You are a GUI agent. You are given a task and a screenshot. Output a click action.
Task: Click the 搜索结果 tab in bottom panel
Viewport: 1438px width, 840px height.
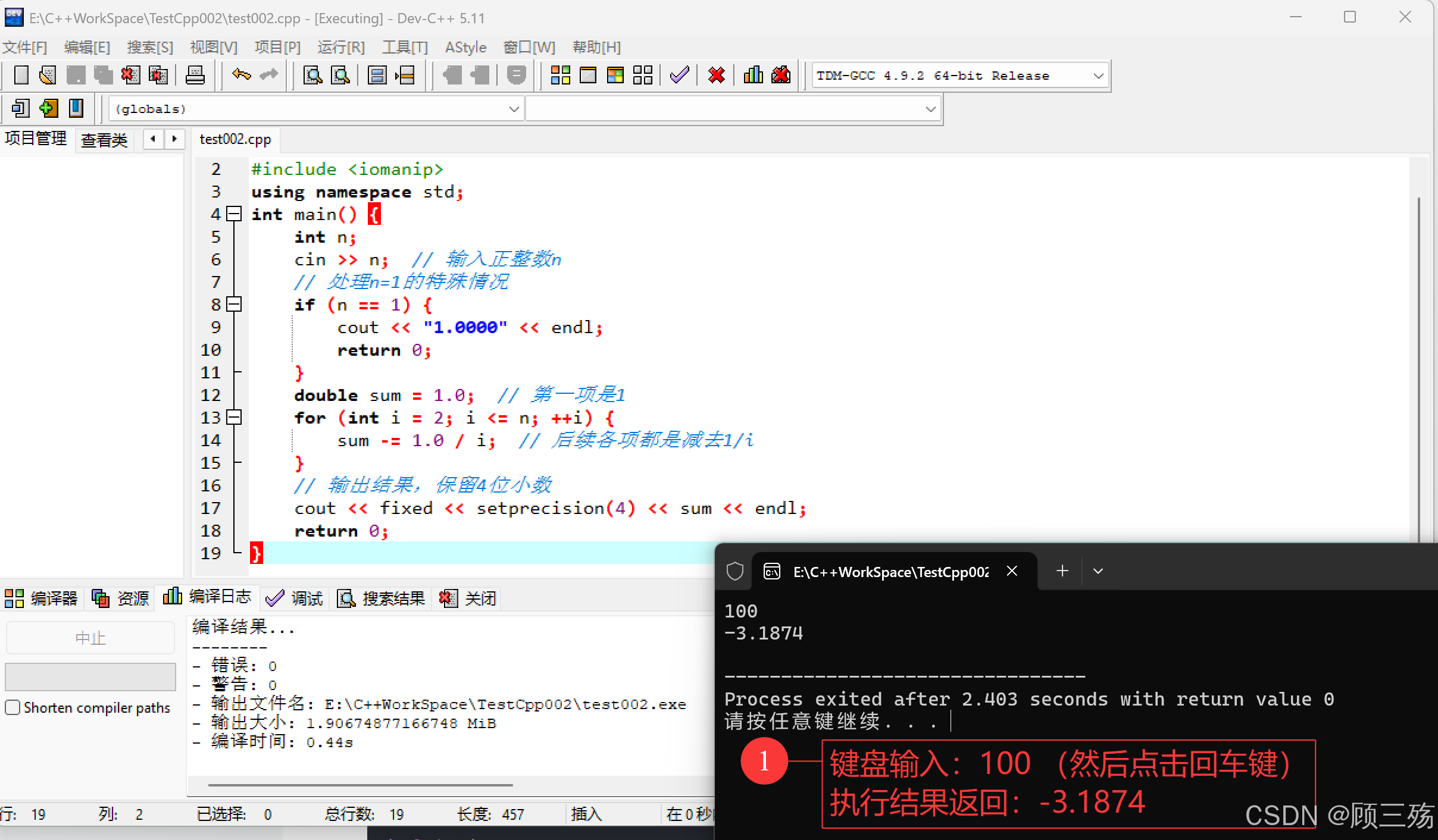[x=382, y=598]
